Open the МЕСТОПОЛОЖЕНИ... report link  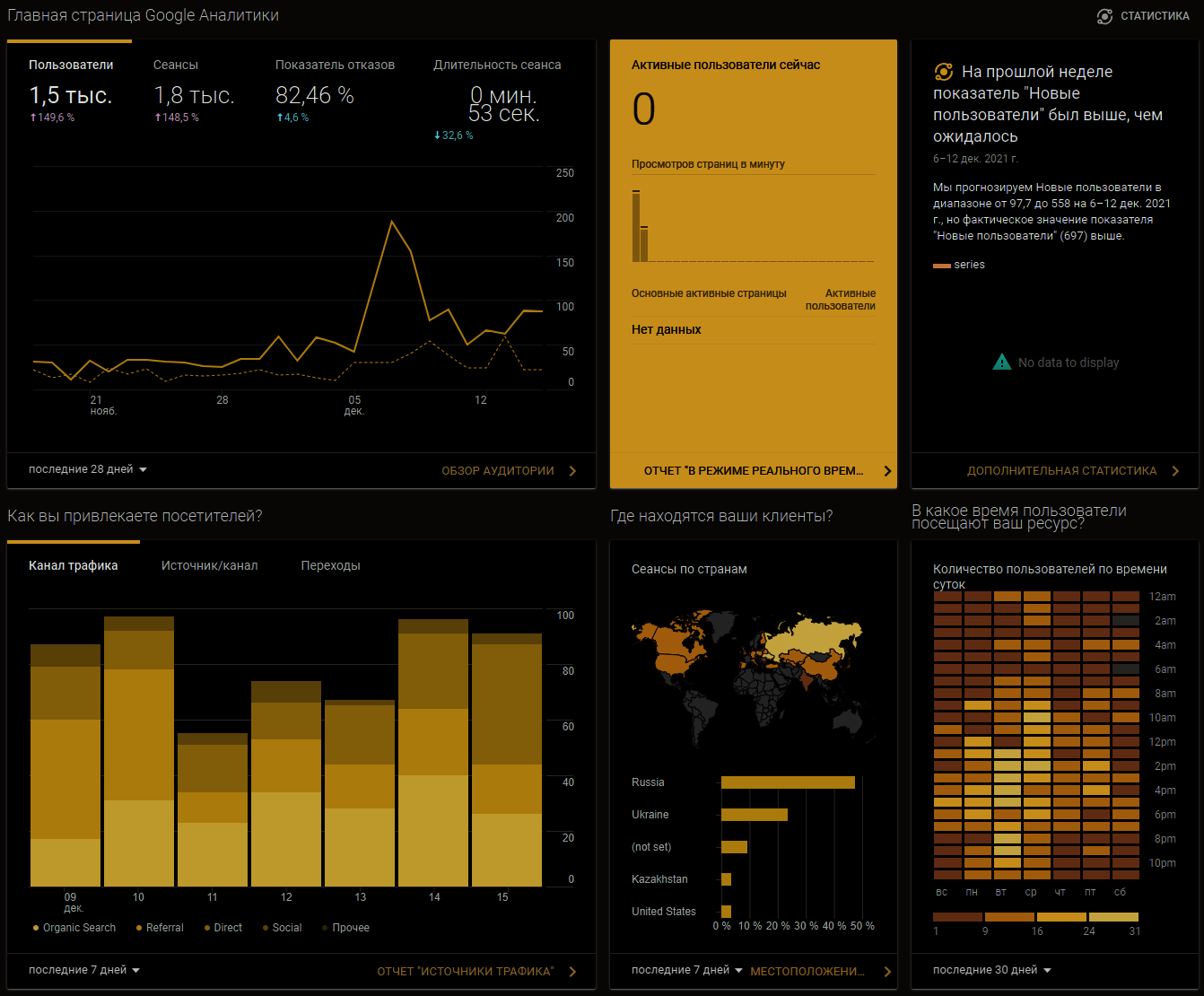coord(807,972)
